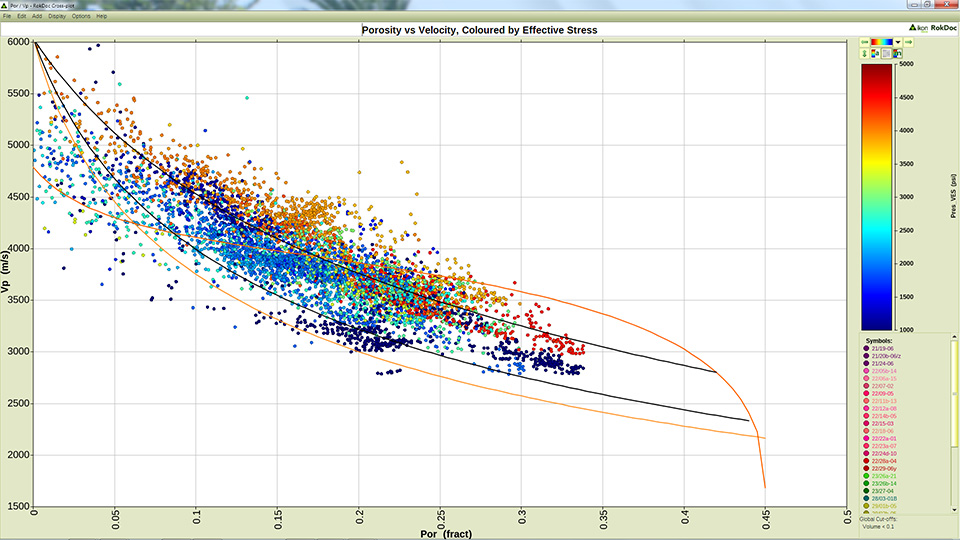The width and height of the screenshot is (960, 540).
Task: Click the Vp (m/s) axis label
Action: [6, 270]
